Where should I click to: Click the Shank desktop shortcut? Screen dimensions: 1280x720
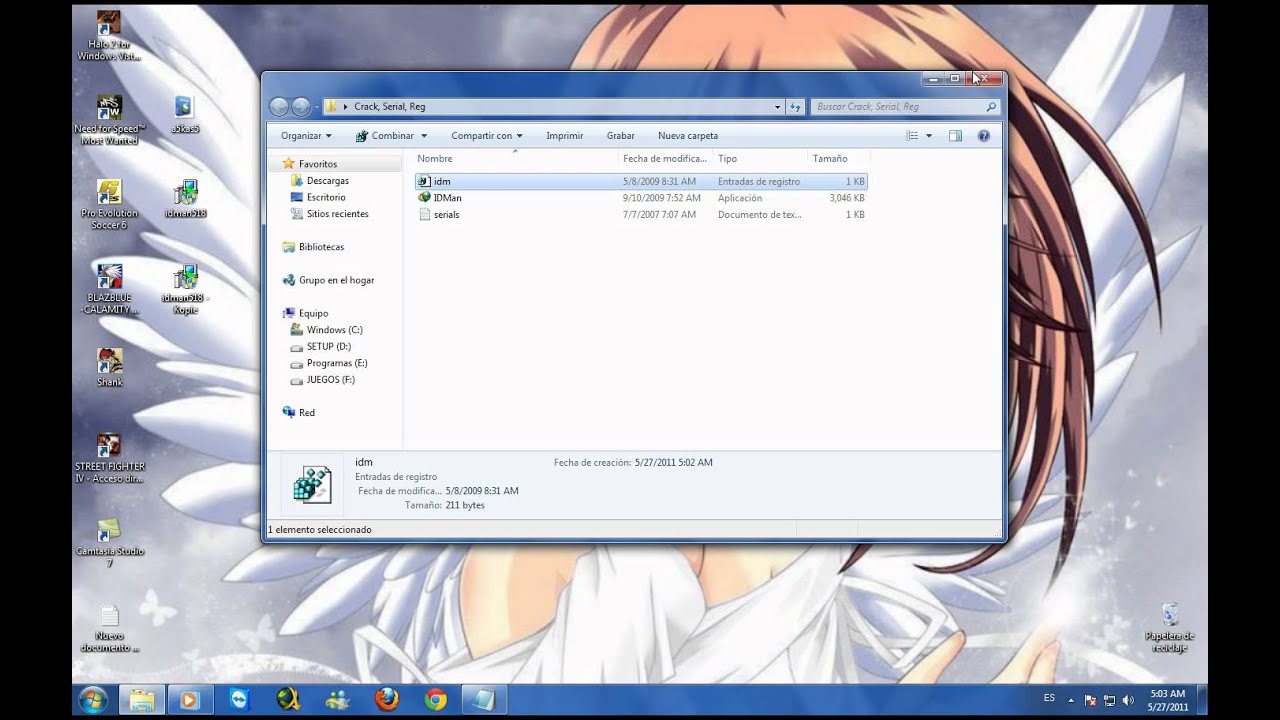109,368
